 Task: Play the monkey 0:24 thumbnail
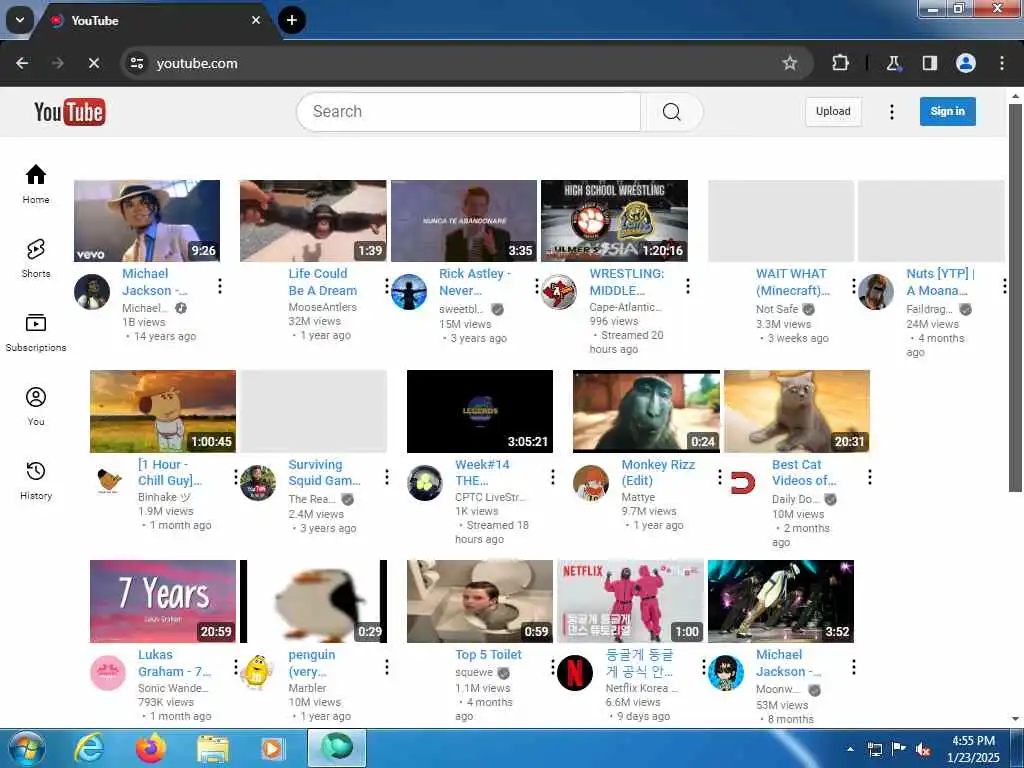(647, 411)
